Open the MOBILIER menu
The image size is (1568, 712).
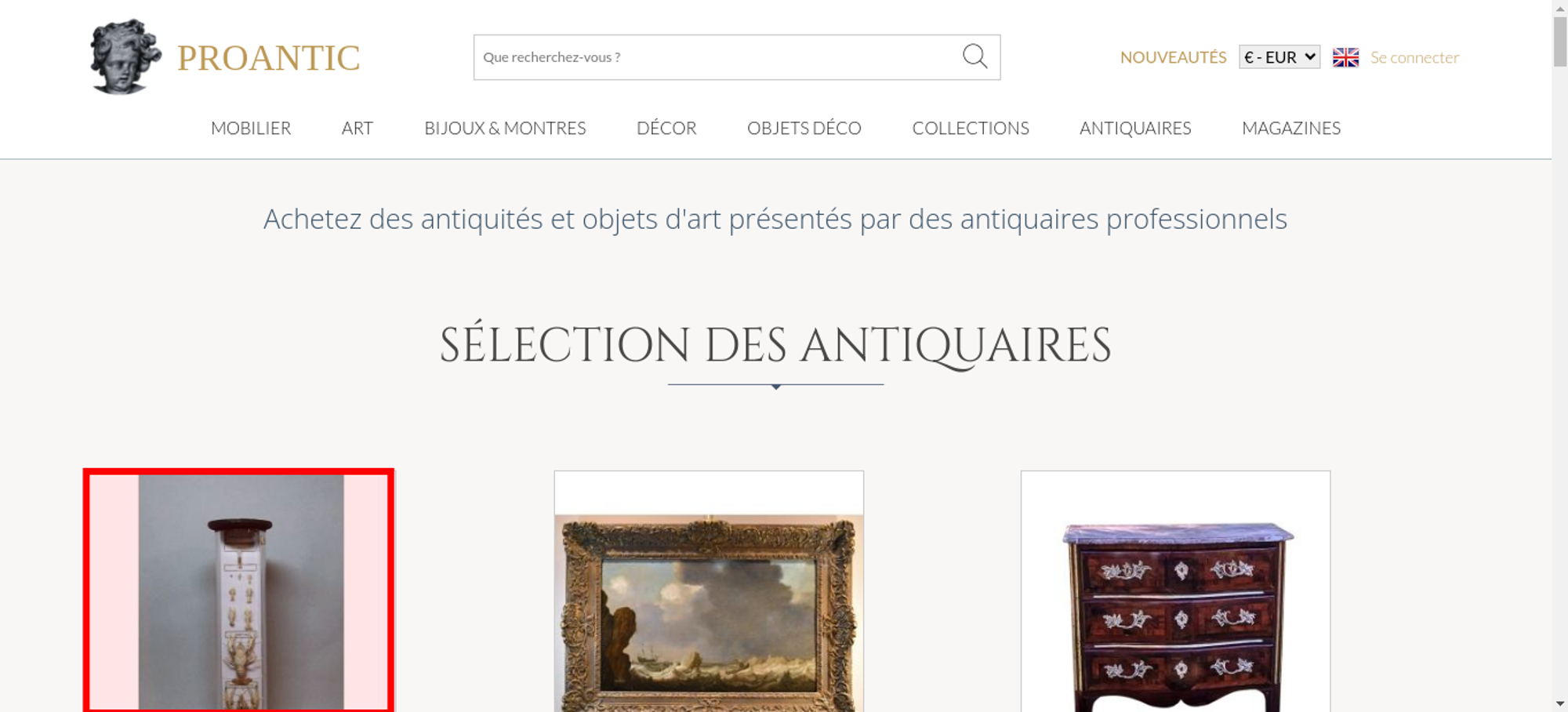pyautogui.click(x=251, y=128)
